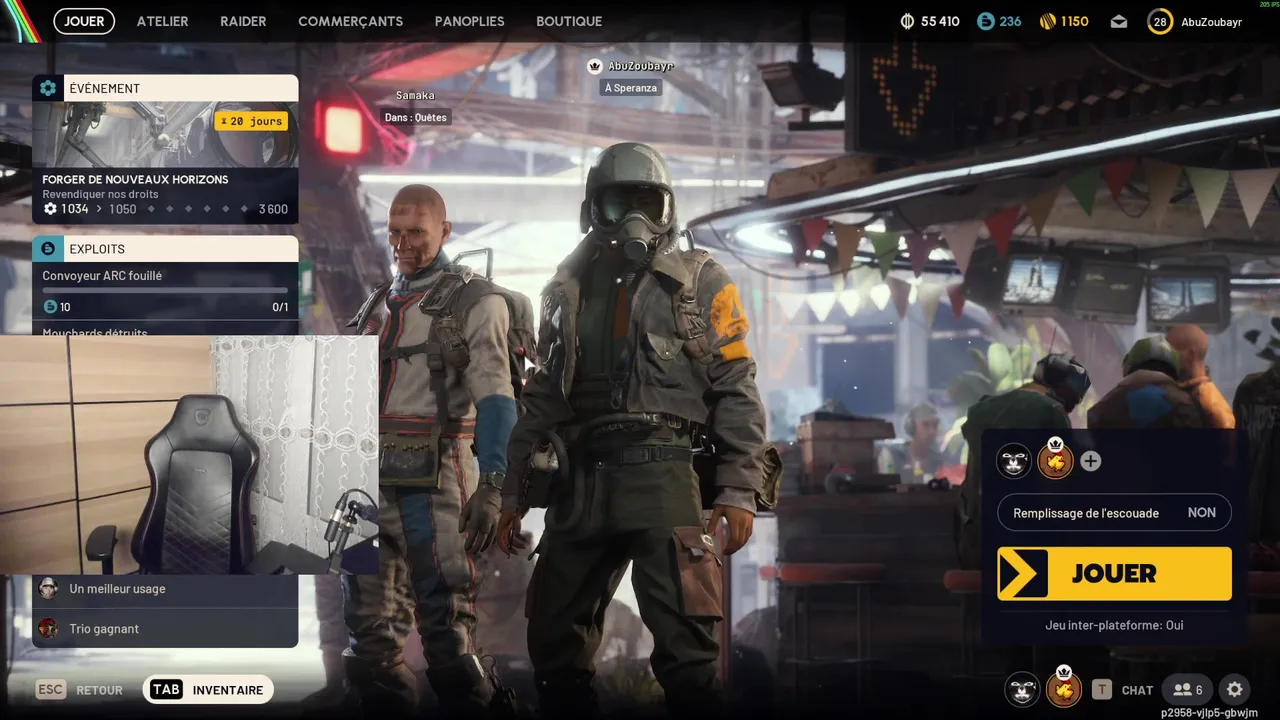Image resolution: width=1280 pixels, height=720 pixels.
Task: Open the BOUTIQUE tab
Action: 569,21
